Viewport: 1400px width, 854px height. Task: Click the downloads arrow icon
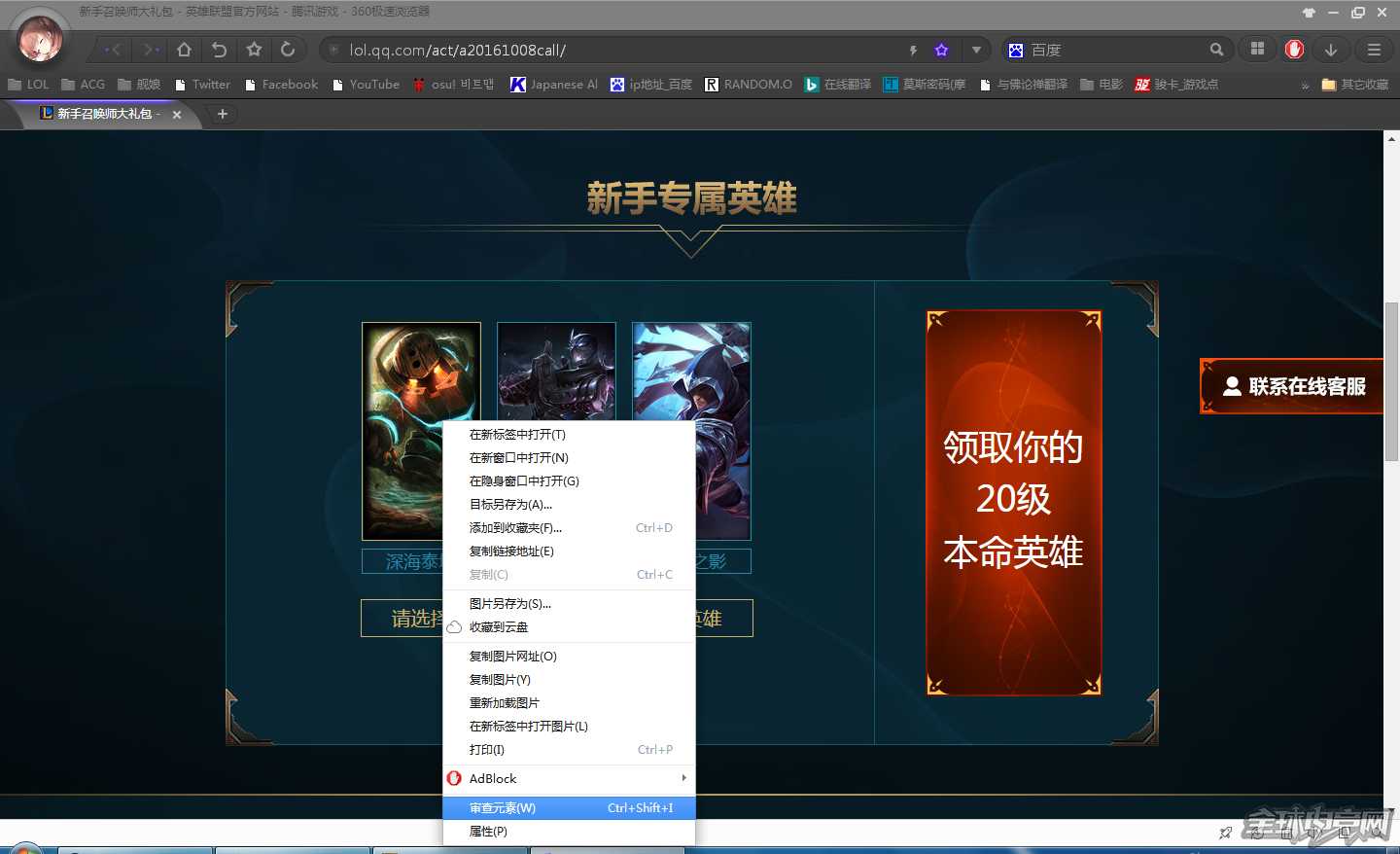[x=1330, y=50]
